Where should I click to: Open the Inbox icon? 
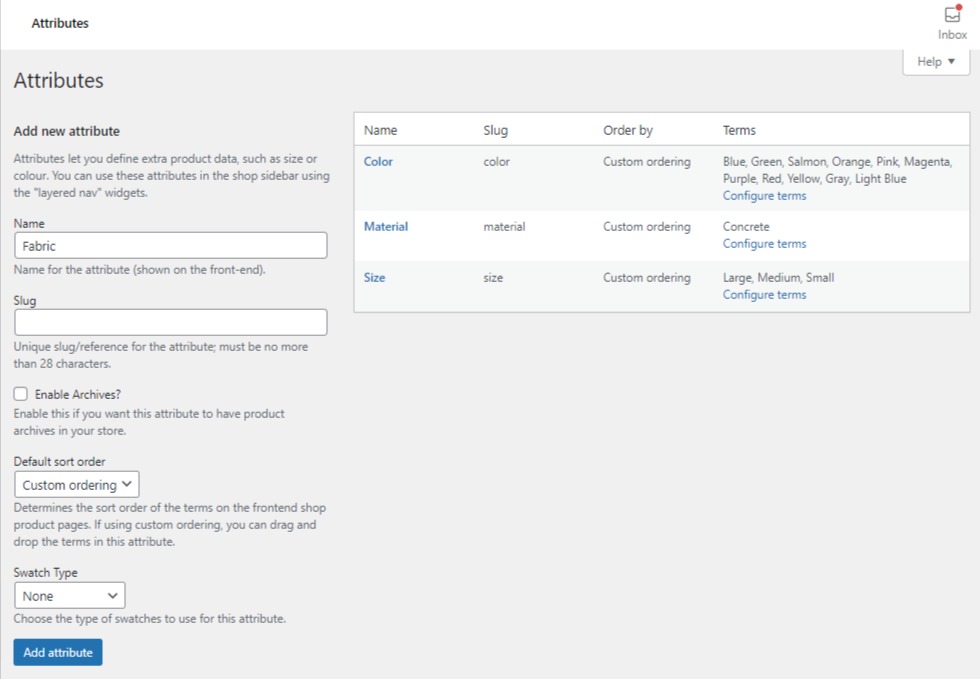click(952, 22)
